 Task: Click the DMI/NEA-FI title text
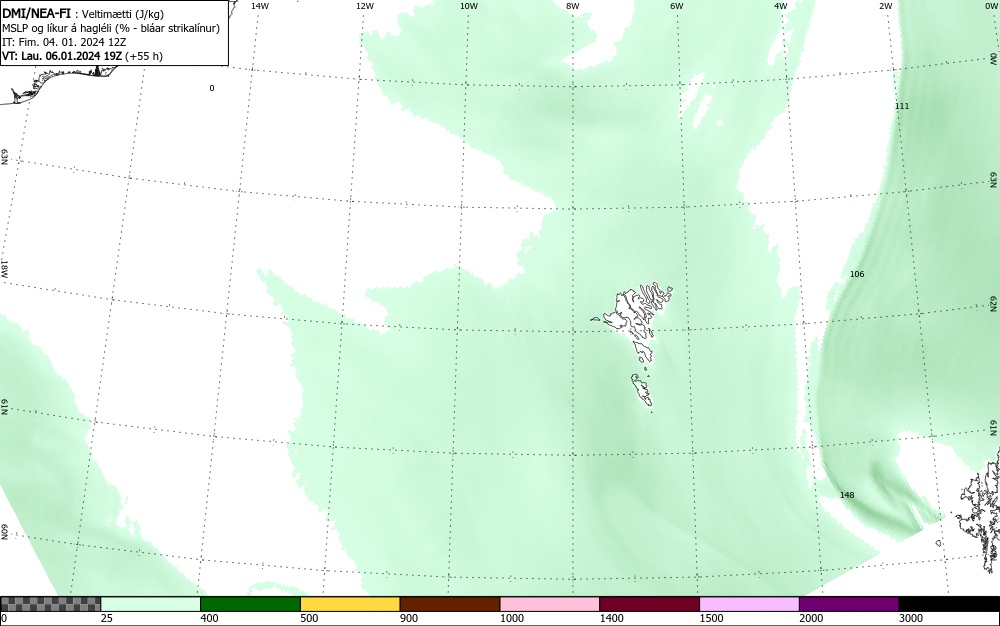[36, 13]
